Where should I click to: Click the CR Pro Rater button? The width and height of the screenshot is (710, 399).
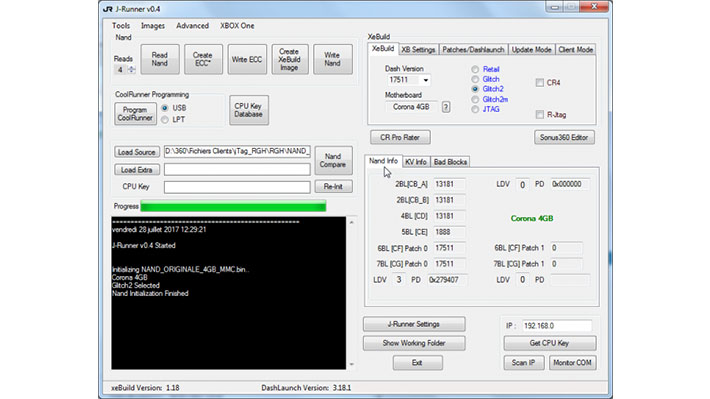[x=400, y=137]
